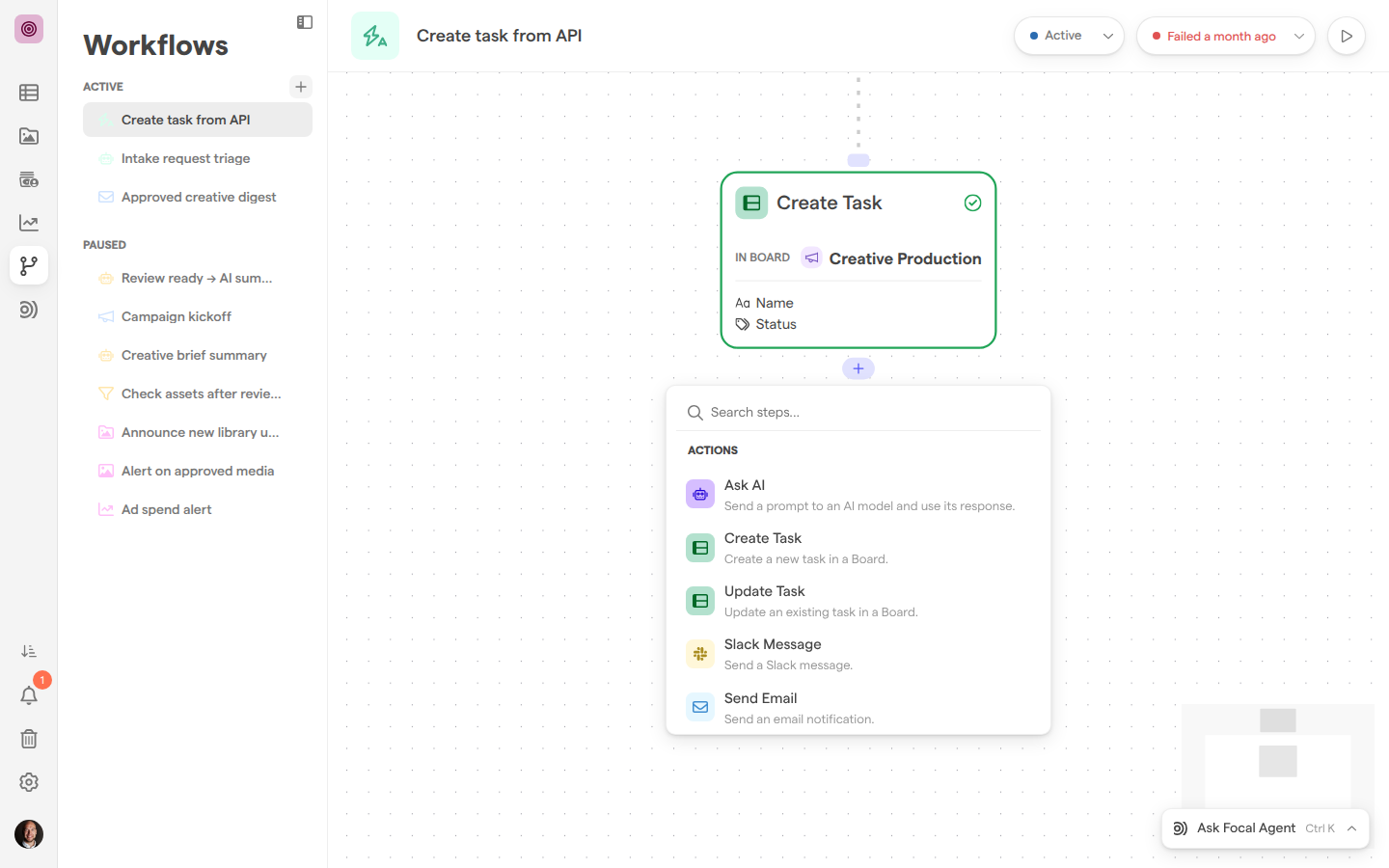Viewport: 1389px width, 868px height.
Task: Open the Active status dropdown
Action: tap(1069, 36)
